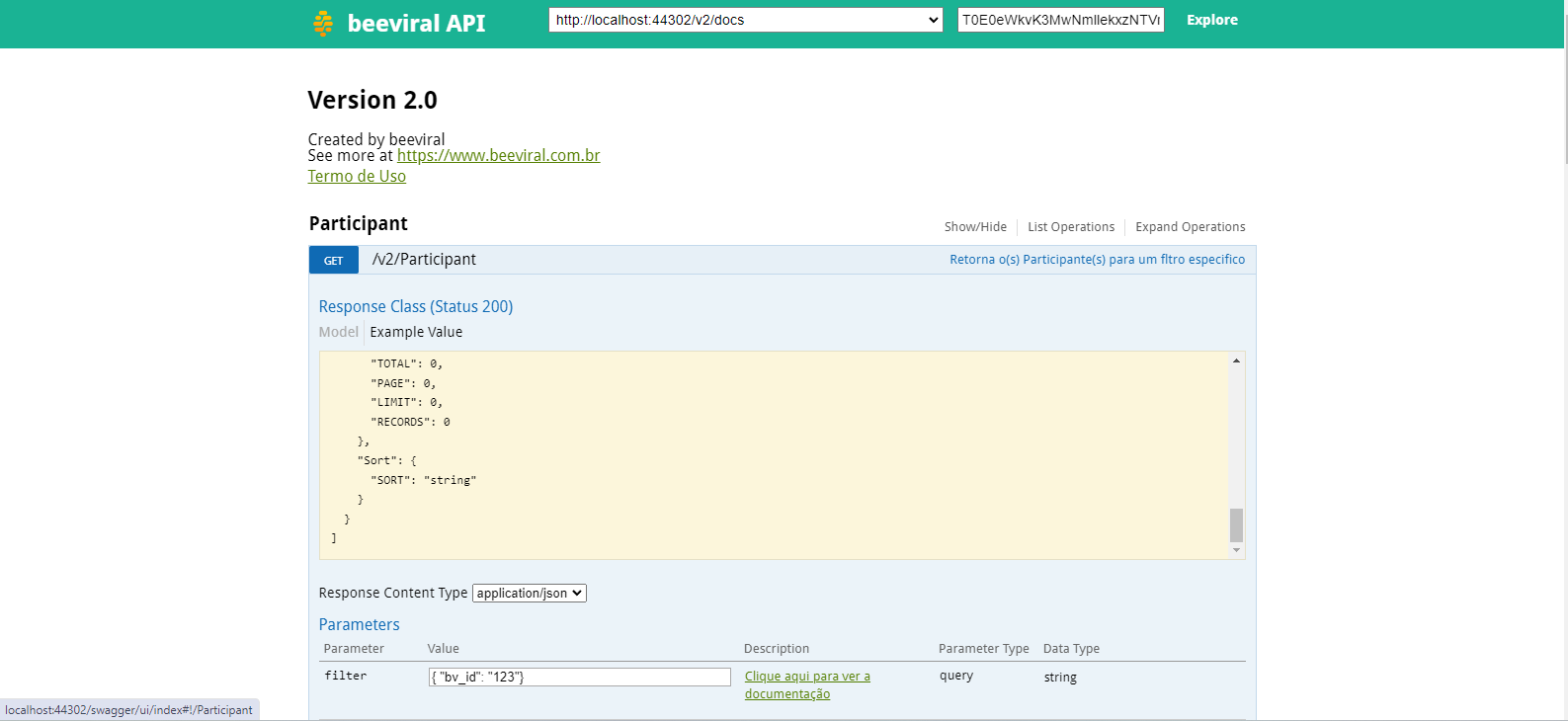Click the 'Data Type' column header

tap(1071, 649)
